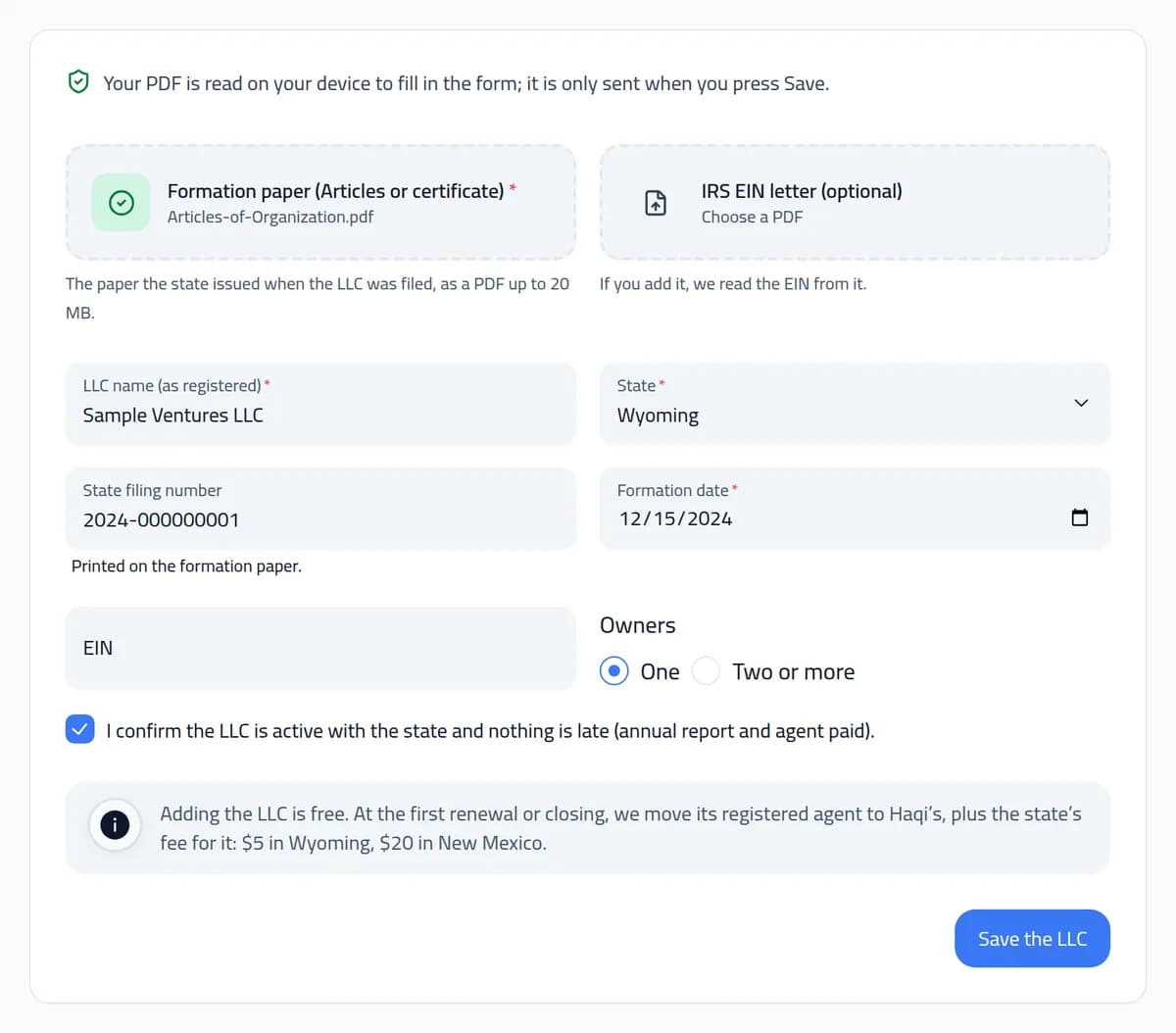Click the Owners heading
The image size is (1176, 1033).
tap(638, 625)
